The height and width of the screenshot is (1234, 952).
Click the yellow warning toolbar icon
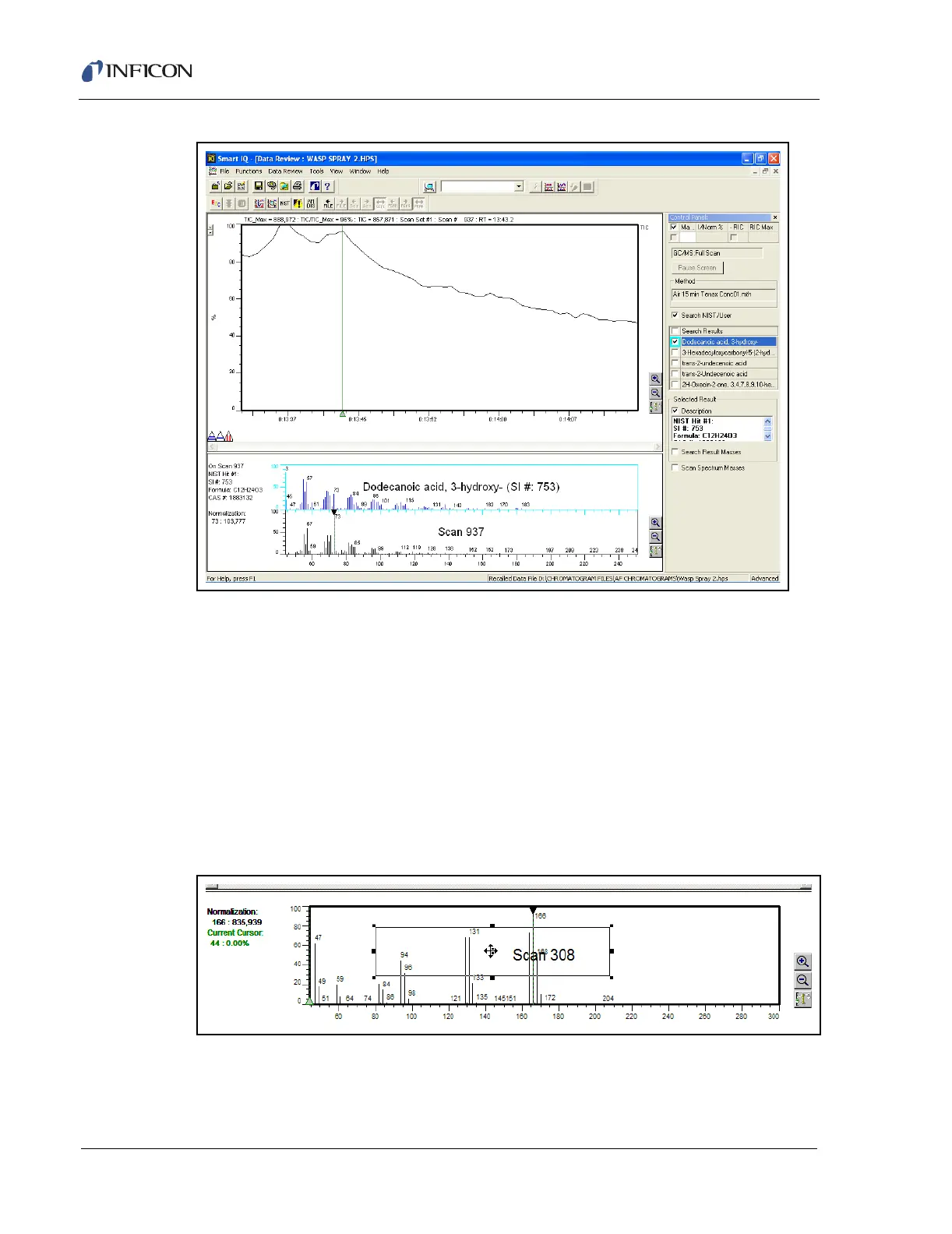tap(298, 203)
